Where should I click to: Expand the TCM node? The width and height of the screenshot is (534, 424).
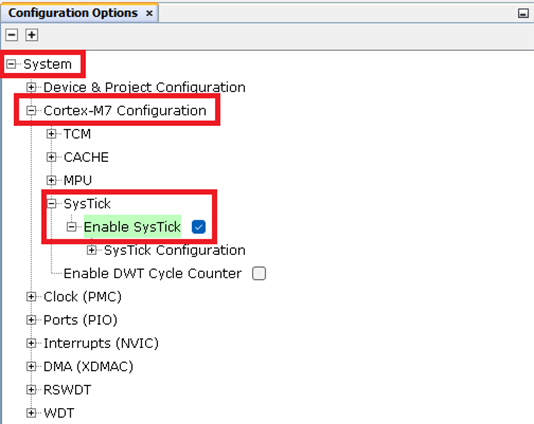[51, 134]
